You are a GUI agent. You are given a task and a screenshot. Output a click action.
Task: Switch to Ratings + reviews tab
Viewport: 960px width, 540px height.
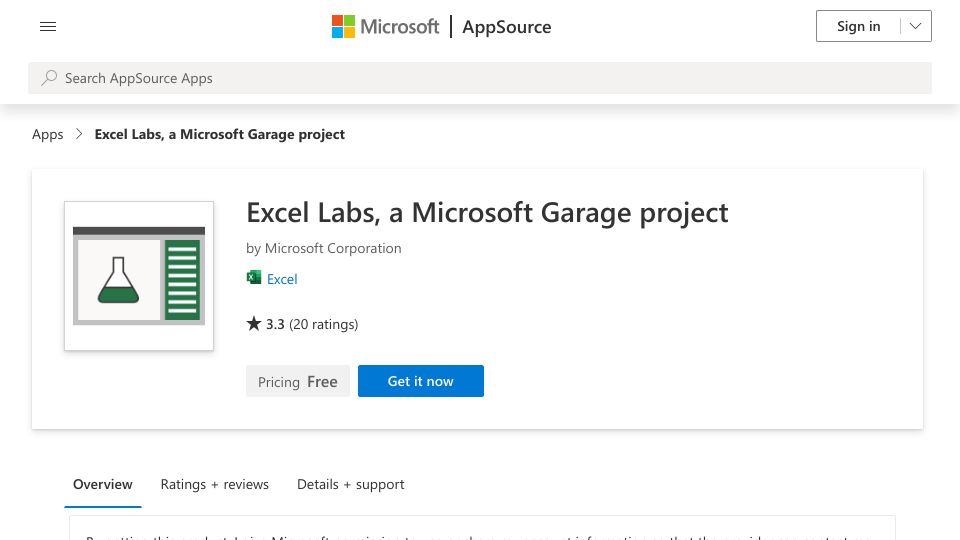214,484
